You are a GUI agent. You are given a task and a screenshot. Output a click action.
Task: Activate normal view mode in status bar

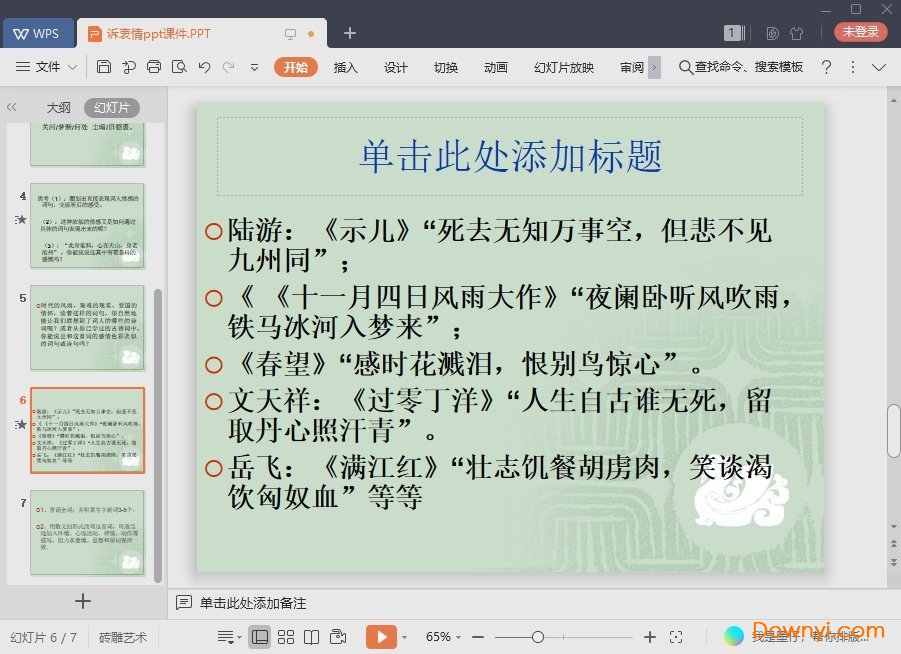pyautogui.click(x=260, y=637)
